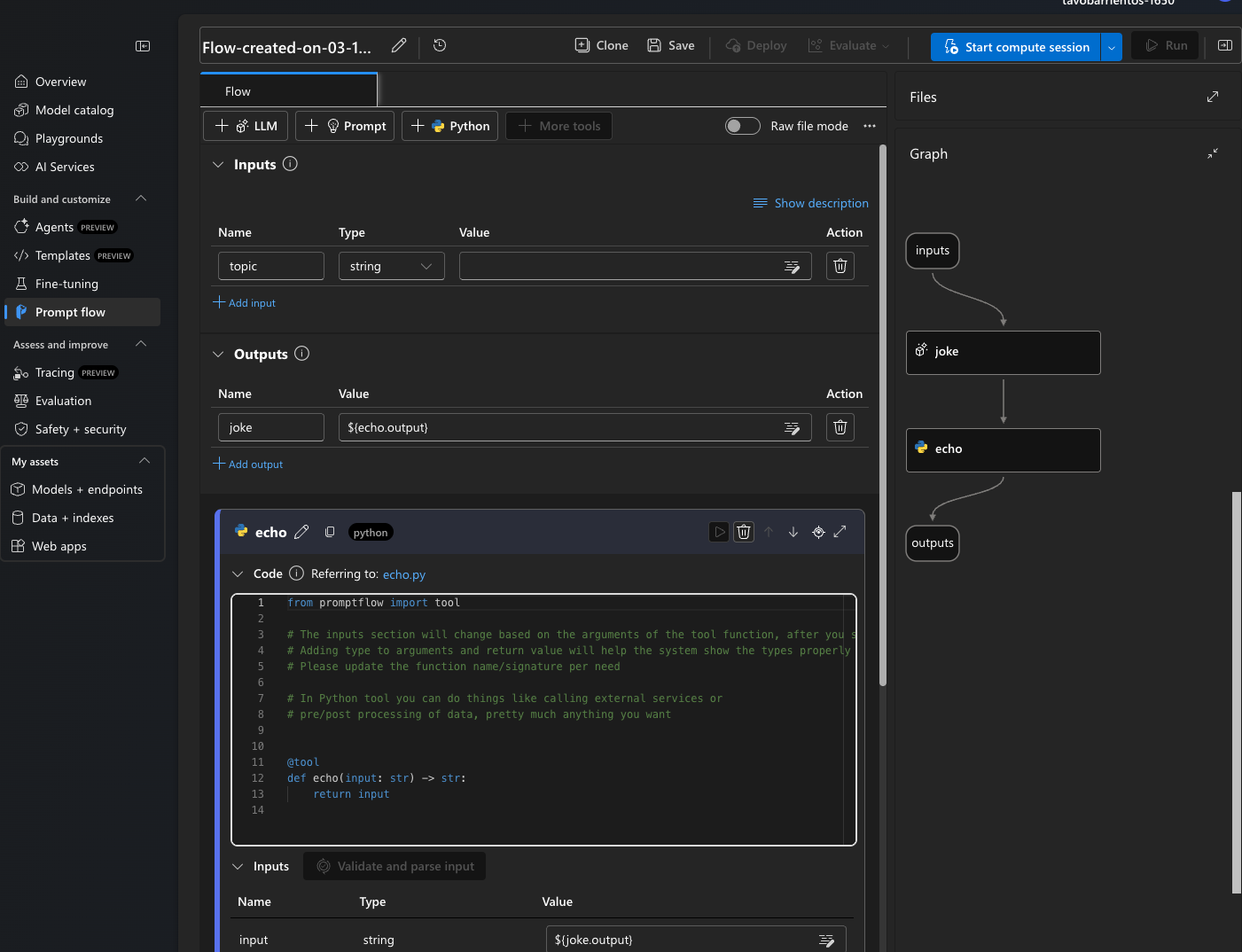1242x952 pixels.
Task: Edit the flow name with pencil icon
Action: pyautogui.click(x=399, y=45)
